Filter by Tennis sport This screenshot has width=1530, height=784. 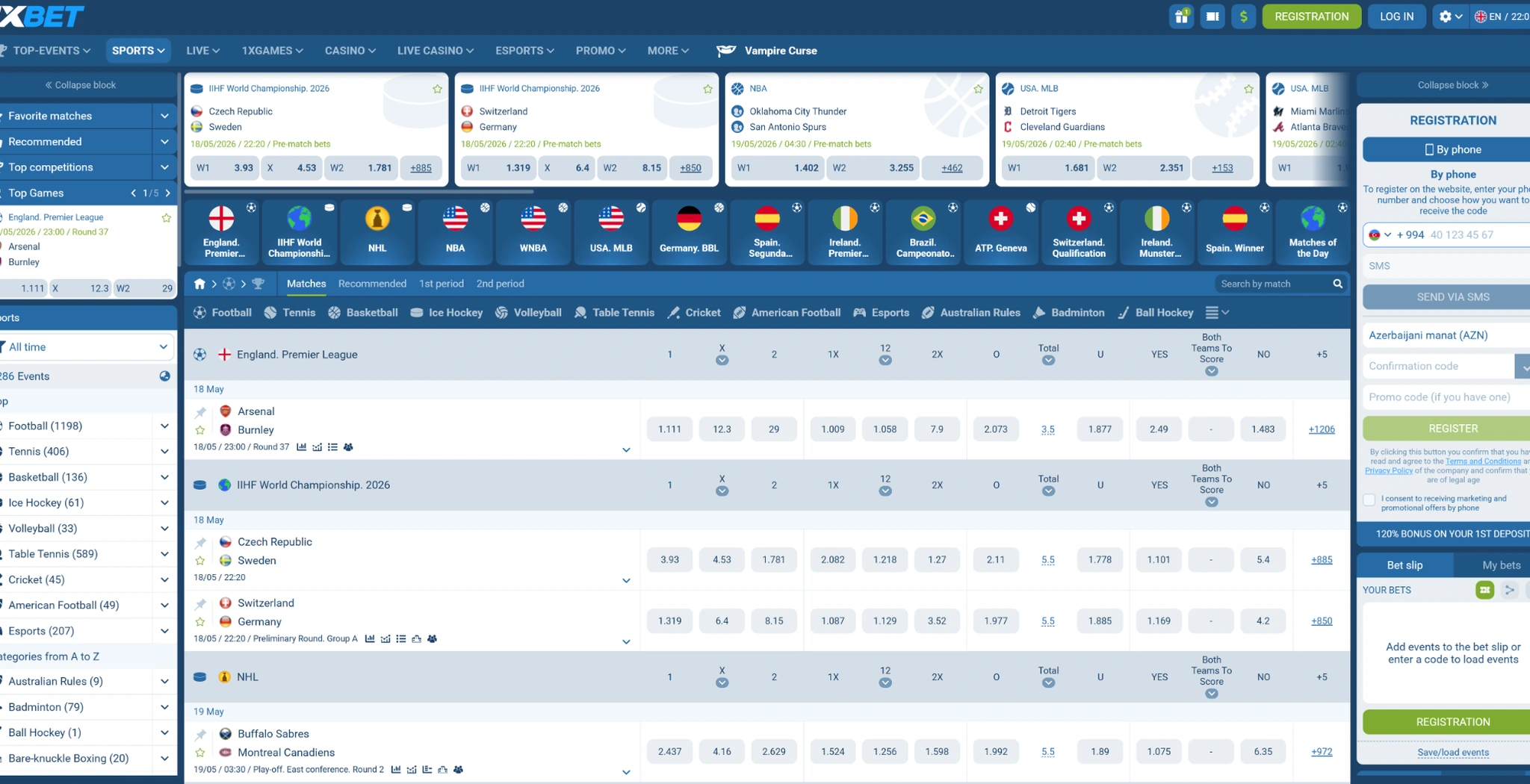click(290, 313)
